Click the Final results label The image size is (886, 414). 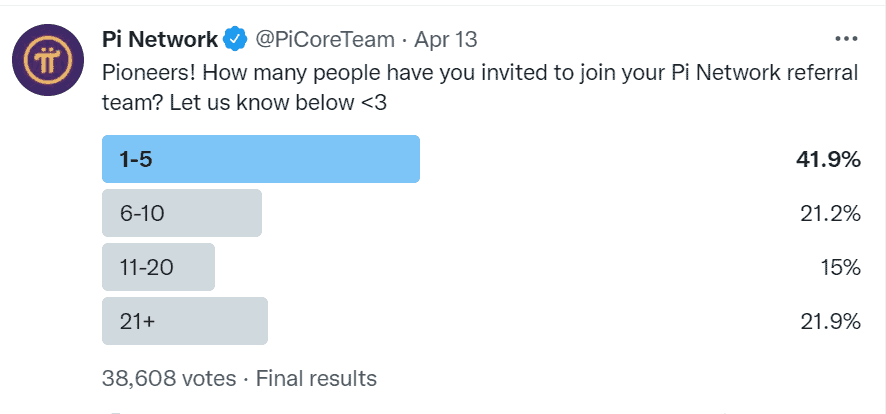[x=316, y=378]
